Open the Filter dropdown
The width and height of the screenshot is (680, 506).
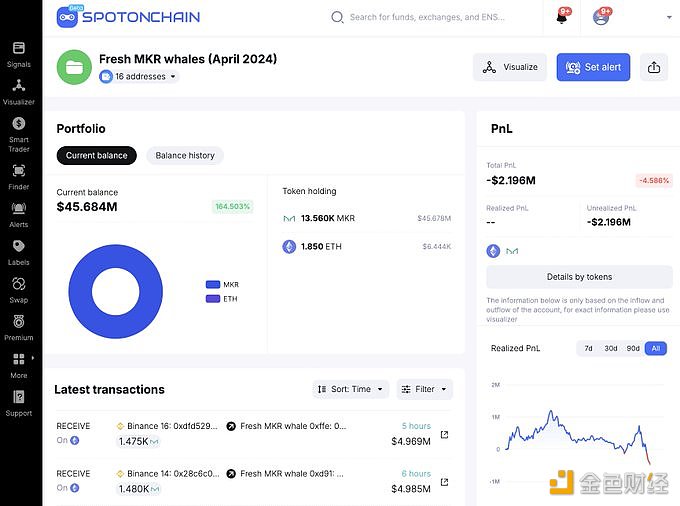tap(424, 389)
